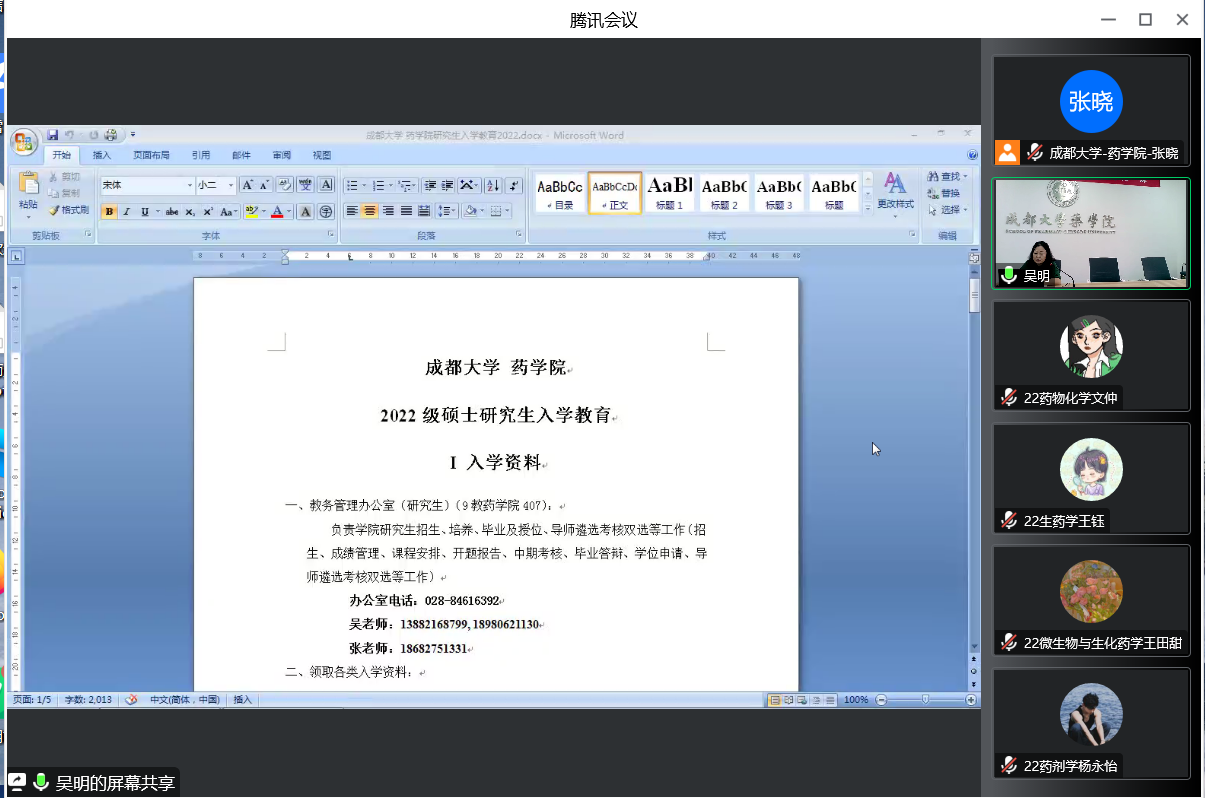This screenshot has width=1205, height=798.
Task: Switch to the 插入 (Insert) ribbon tab
Action: tap(102, 155)
